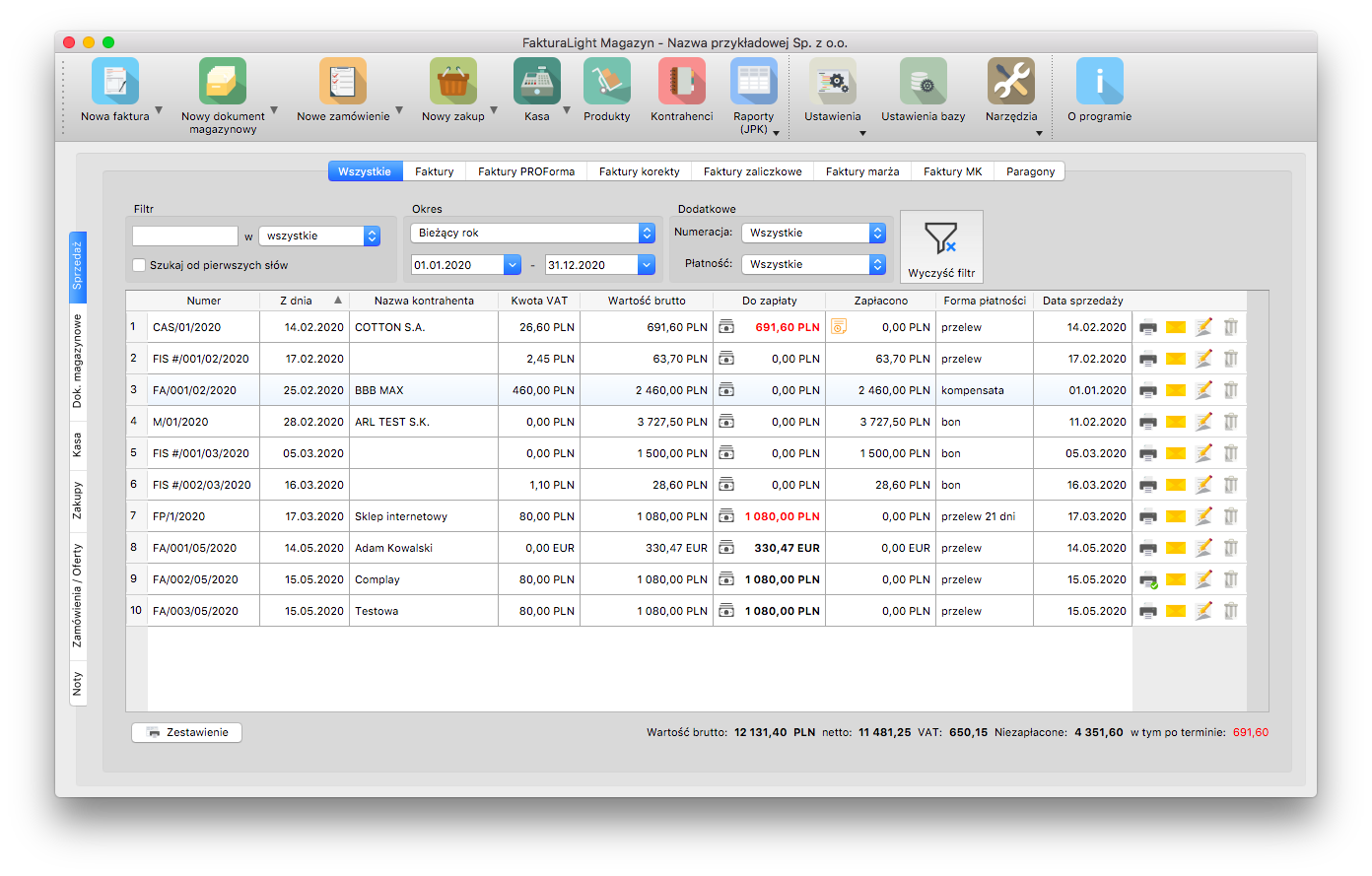This screenshot has width=1372, height=876.
Task: Click the Ustawienia bazy database icon
Action: 924,81
